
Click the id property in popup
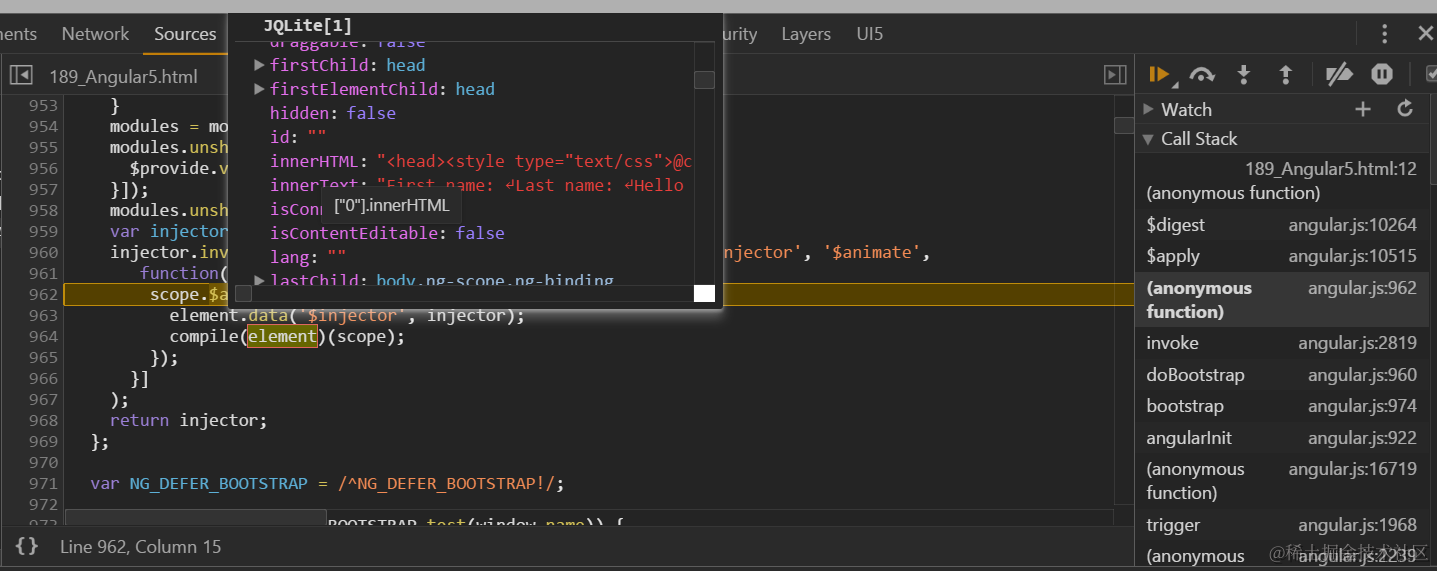[298, 137]
